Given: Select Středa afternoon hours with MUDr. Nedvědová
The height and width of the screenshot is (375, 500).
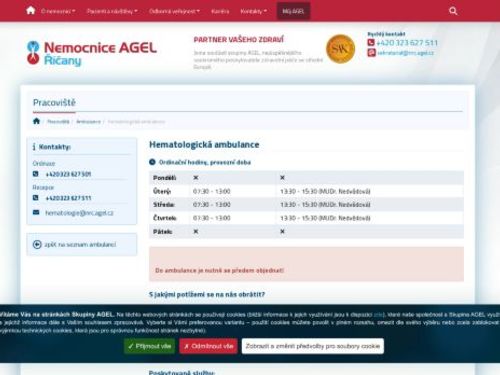Looking at the screenshot, I should 325,205.
